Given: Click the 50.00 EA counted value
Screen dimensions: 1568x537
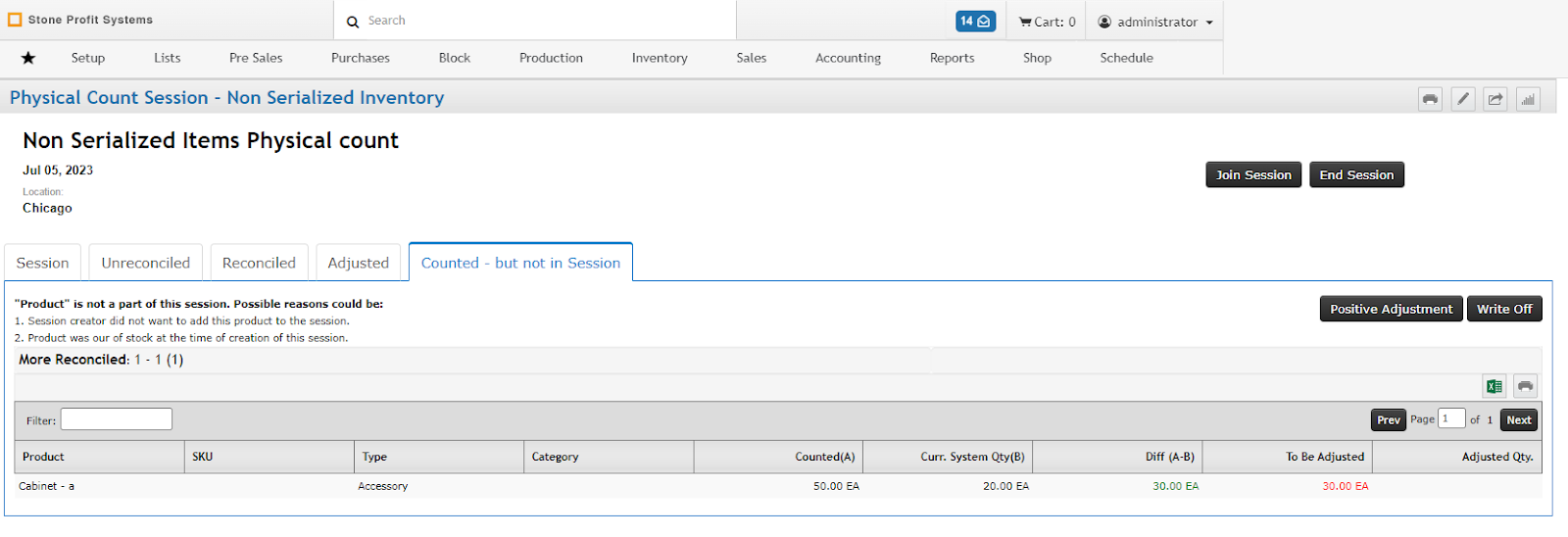Looking at the screenshot, I should coord(836,486).
